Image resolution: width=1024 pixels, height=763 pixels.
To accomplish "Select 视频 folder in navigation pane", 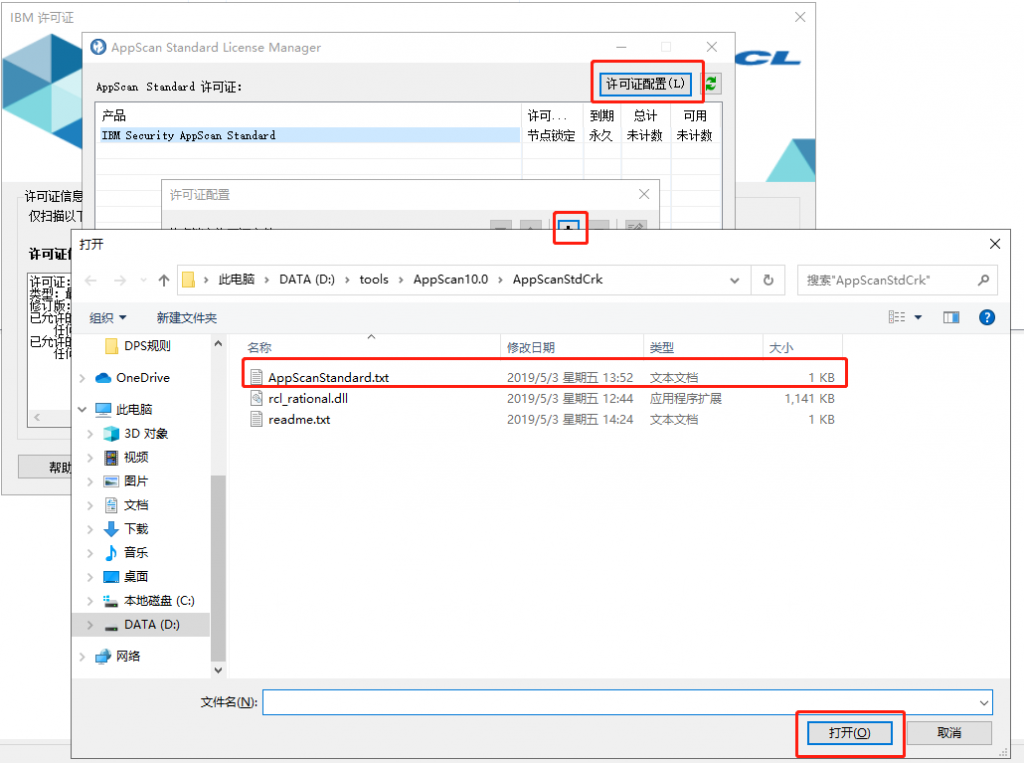I will [x=136, y=457].
